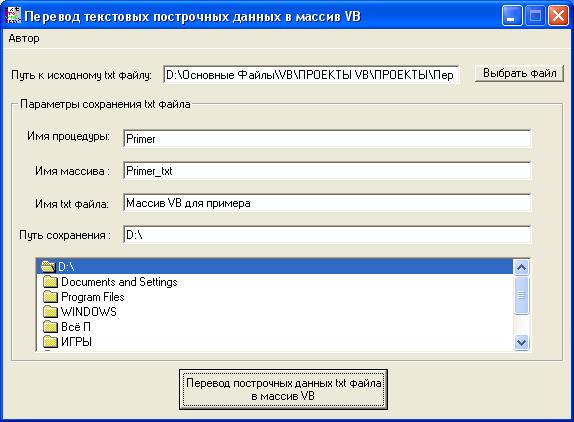Click the folder list scroll up arrow
574x422 pixels.
(521, 268)
